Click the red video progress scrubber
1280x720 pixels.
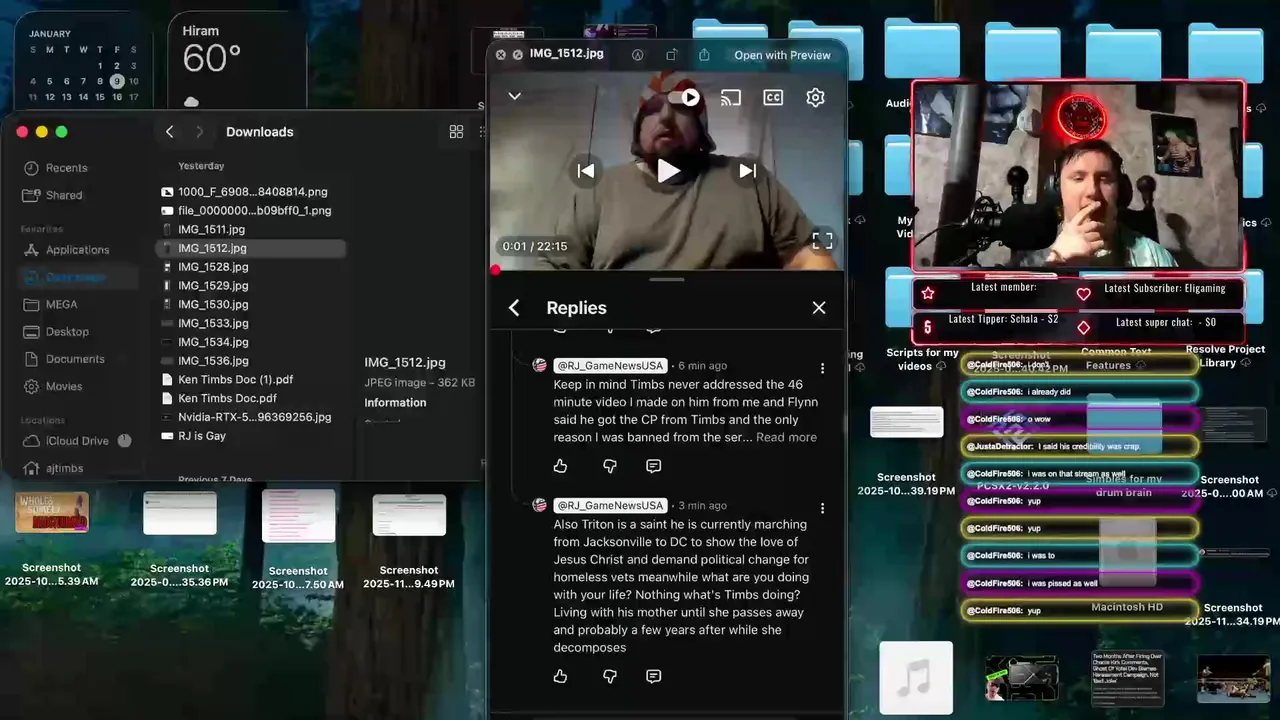tap(495, 270)
